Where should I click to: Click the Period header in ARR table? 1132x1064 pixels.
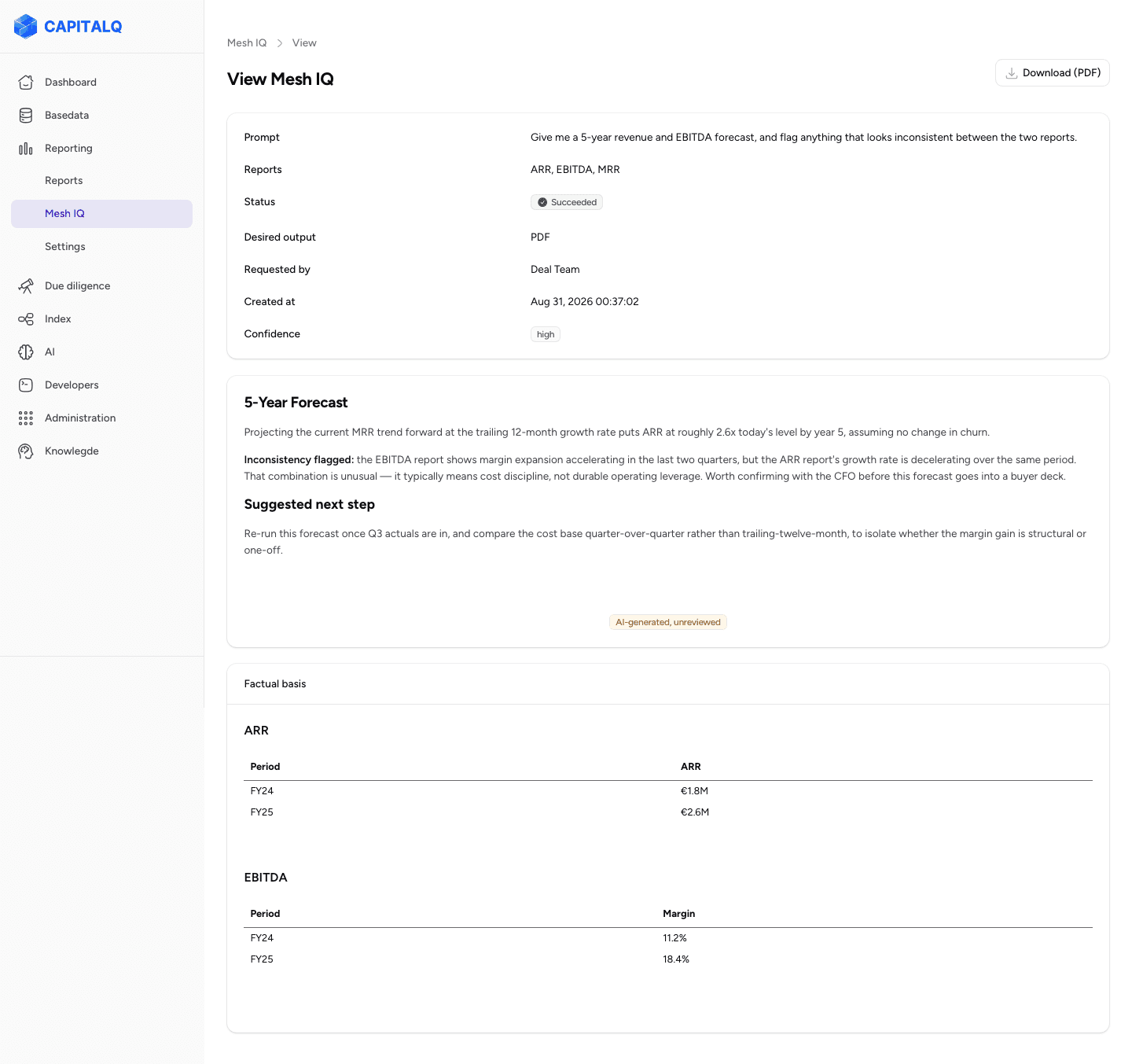tap(265, 766)
